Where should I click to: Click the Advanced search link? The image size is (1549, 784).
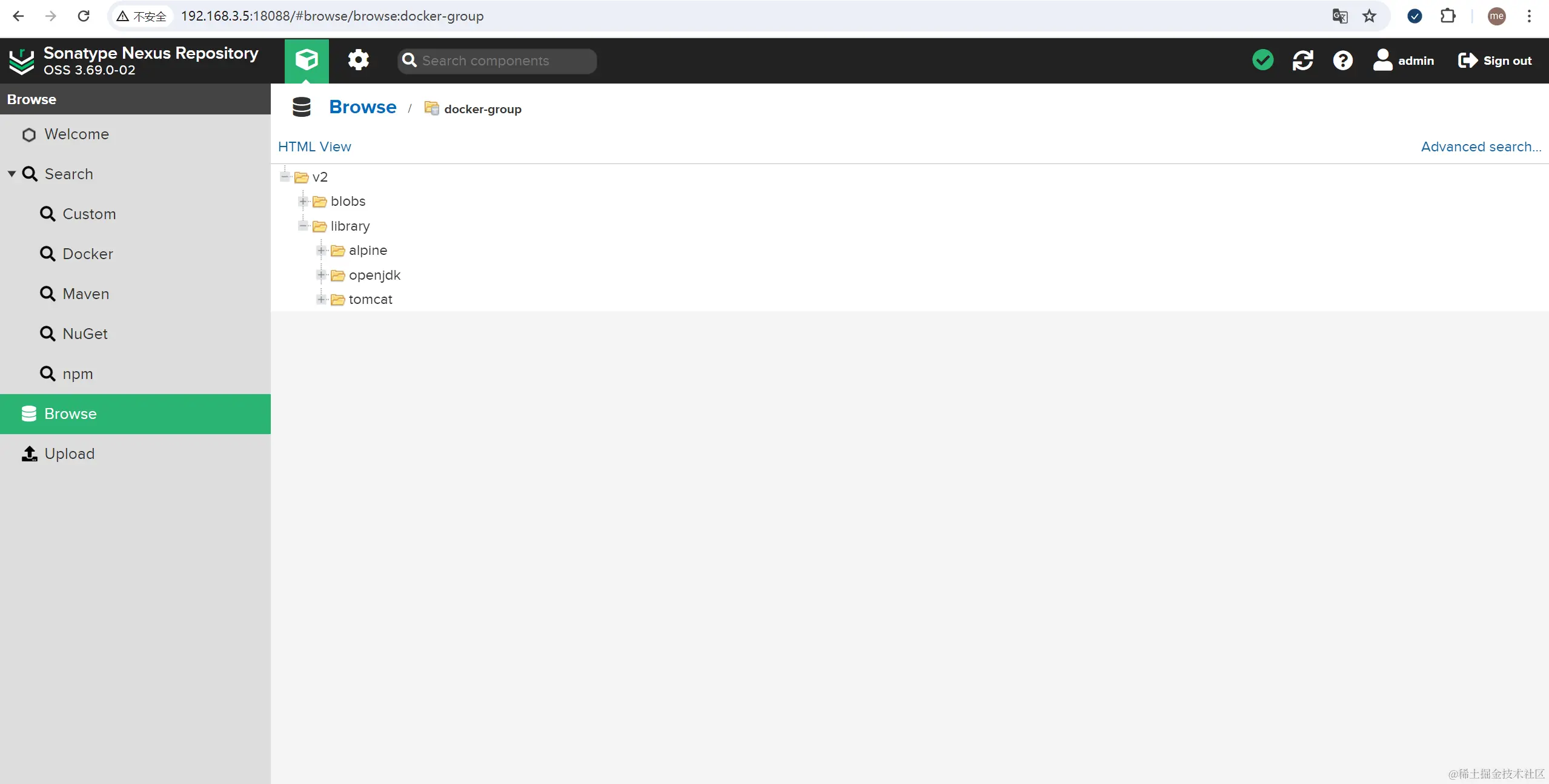(1481, 147)
